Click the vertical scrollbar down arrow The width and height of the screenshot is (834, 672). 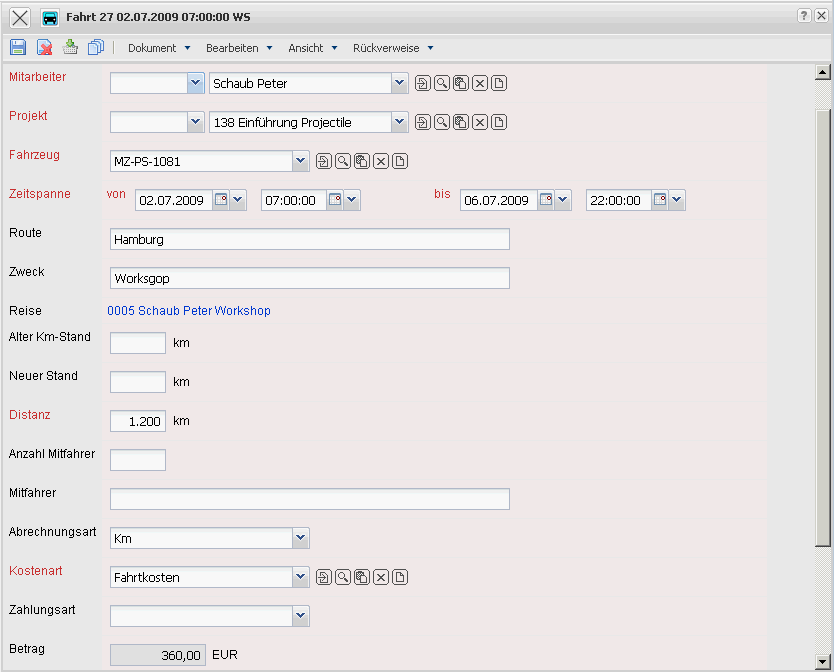[x=823, y=661]
